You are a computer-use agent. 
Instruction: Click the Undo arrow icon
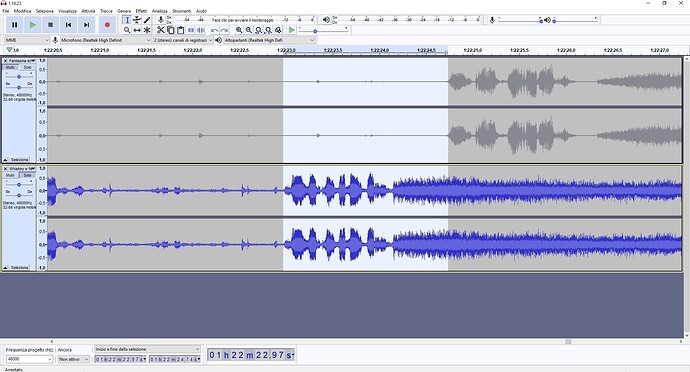(x=214, y=30)
